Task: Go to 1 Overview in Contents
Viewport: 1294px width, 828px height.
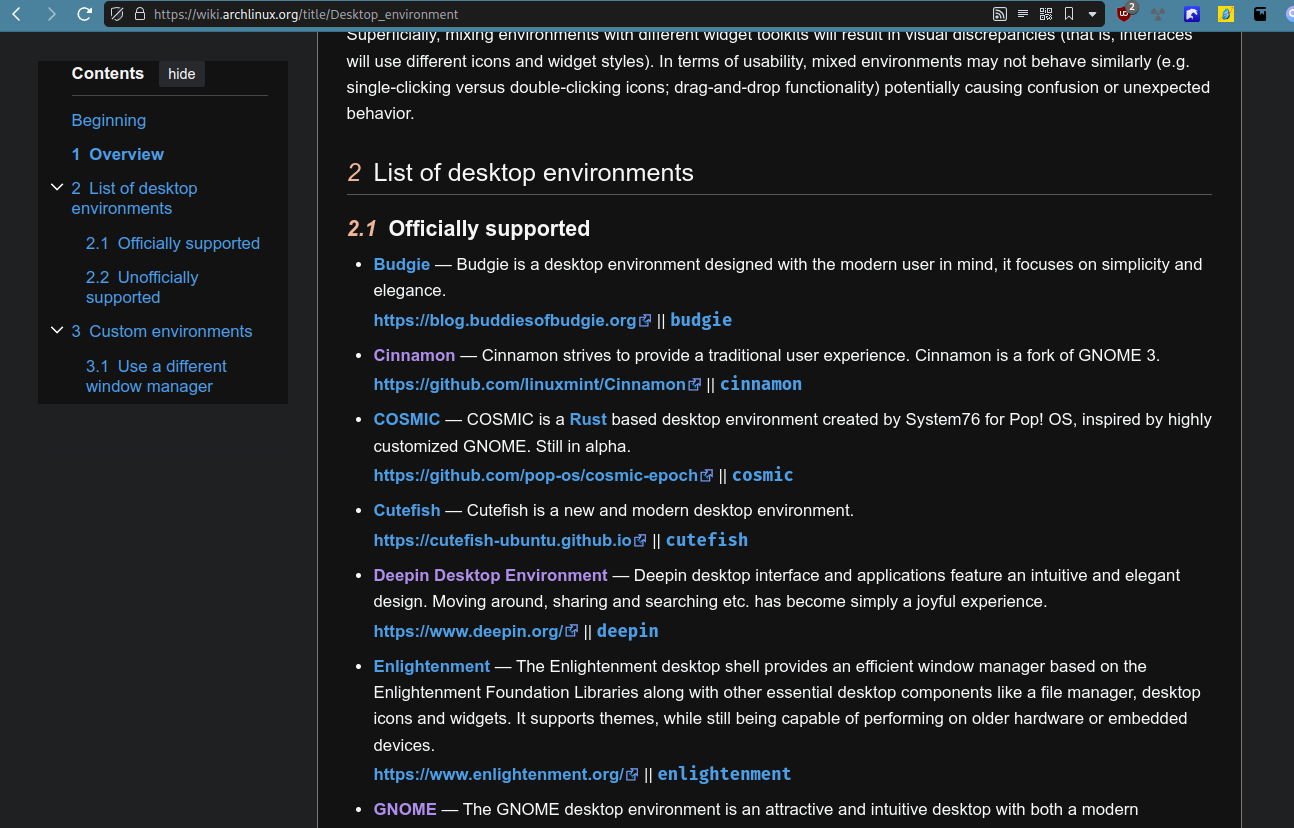Action: (117, 154)
